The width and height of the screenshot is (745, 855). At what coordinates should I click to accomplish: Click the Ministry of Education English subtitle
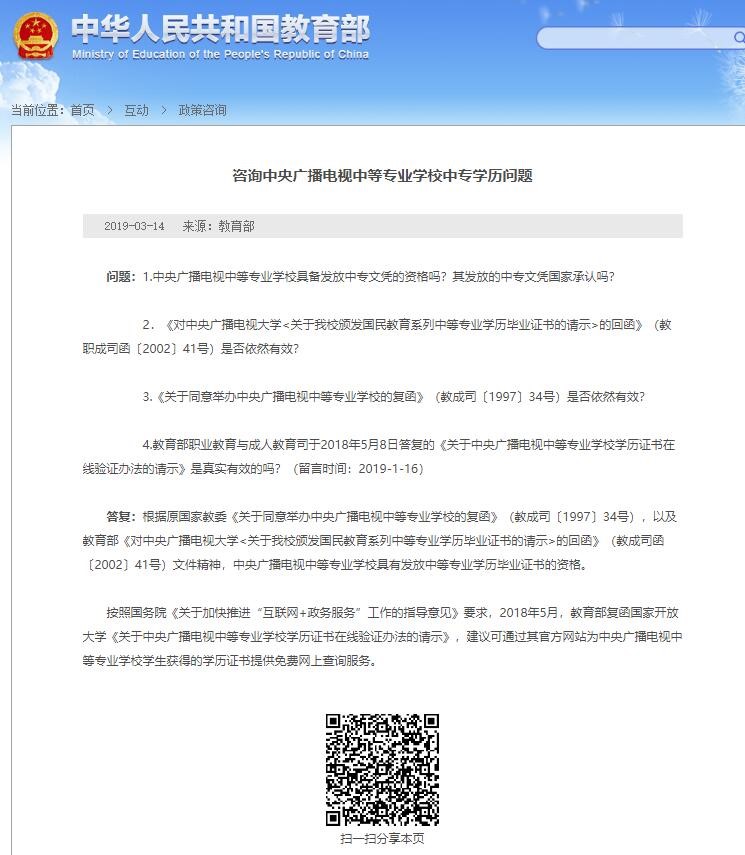tap(220, 55)
